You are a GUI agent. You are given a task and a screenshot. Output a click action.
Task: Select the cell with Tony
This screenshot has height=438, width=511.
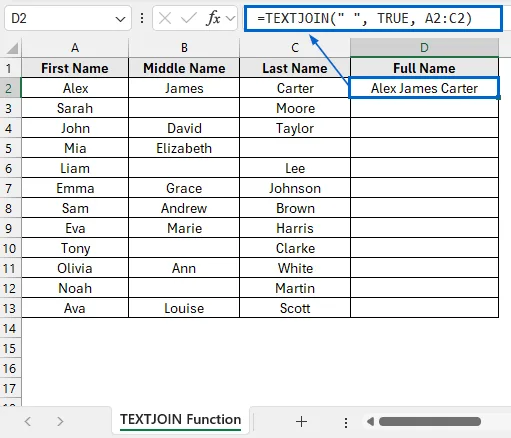tap(75, 248)
